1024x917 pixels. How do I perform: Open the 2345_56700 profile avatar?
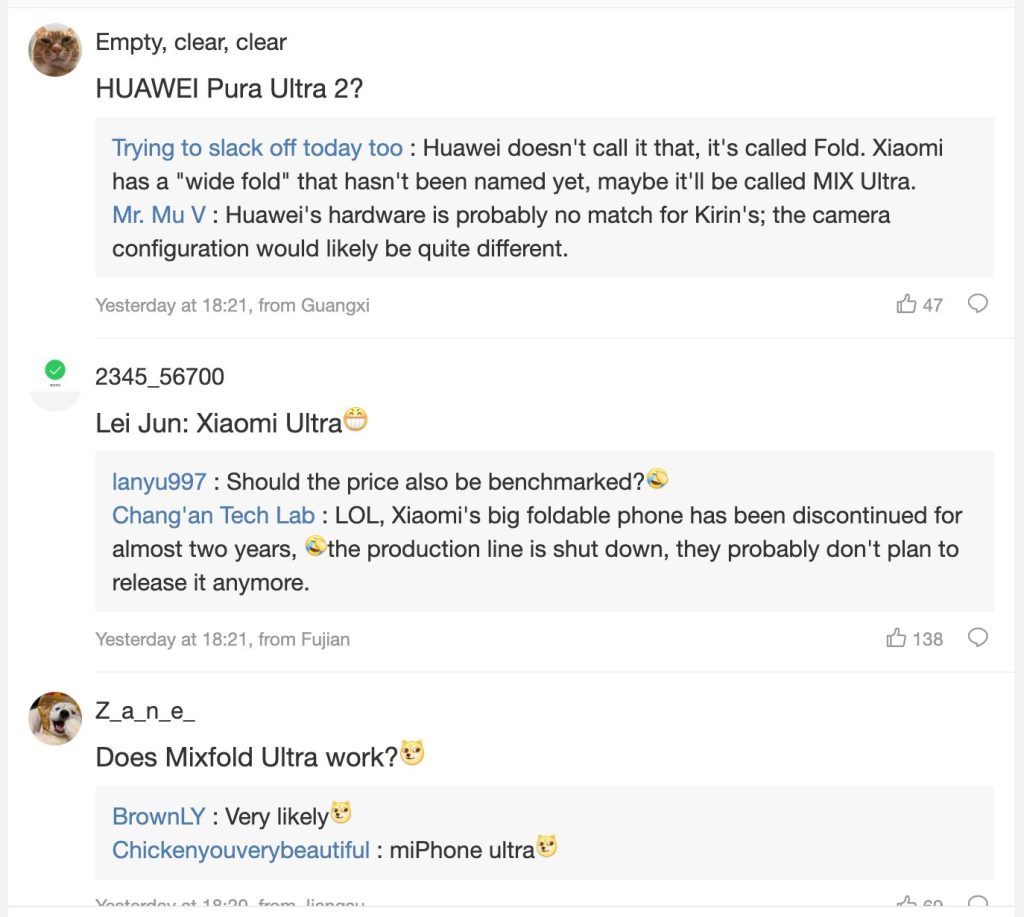click(55, 382)
